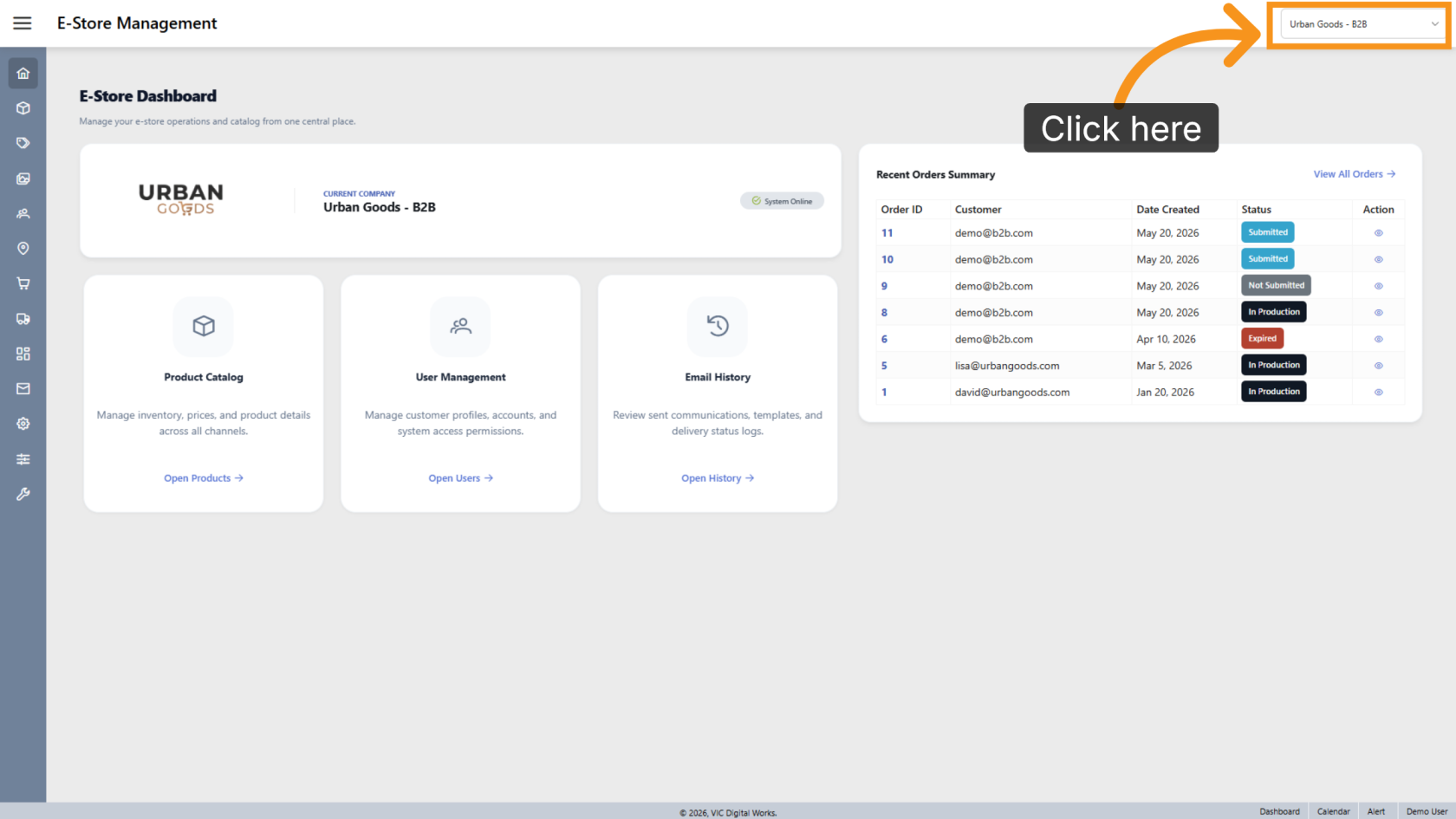View order 9 with eye icon

1378,286
